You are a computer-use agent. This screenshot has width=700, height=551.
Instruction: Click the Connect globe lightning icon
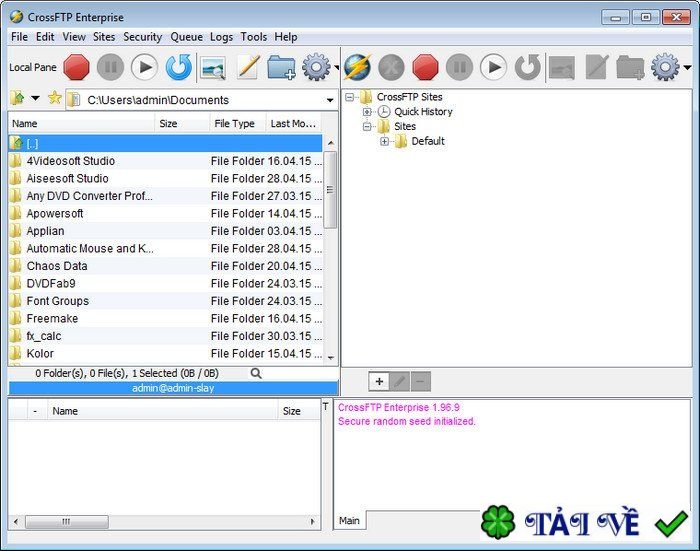click(x=357, y=67)
